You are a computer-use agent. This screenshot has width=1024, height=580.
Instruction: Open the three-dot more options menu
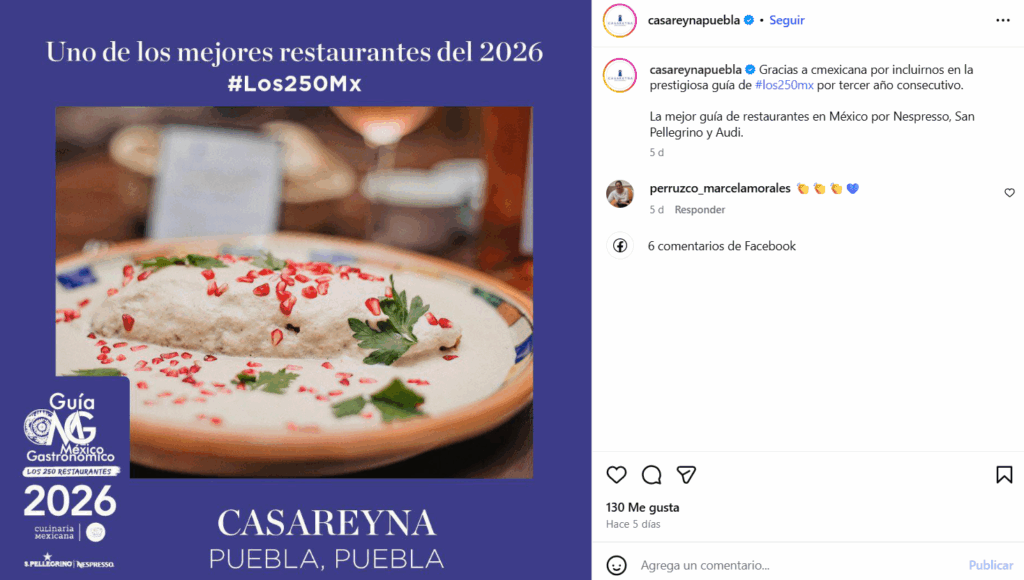(x=1002, y=20)
